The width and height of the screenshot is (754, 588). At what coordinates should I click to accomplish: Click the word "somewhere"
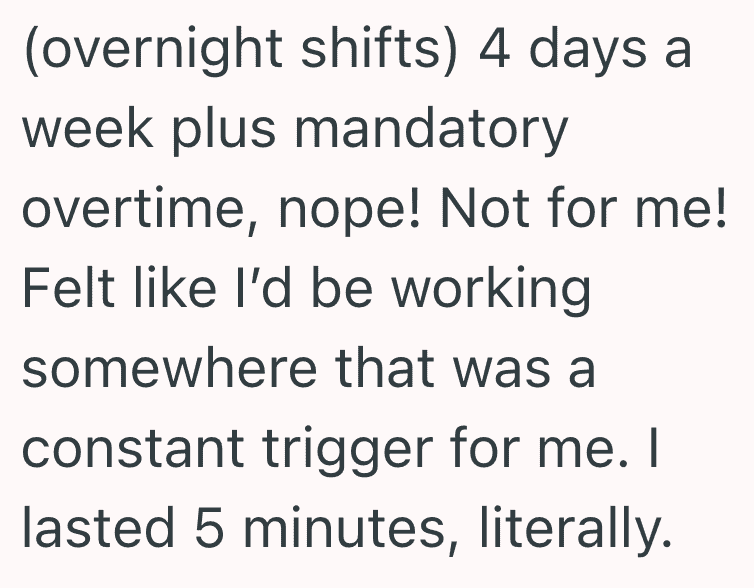tap(169, 369)
